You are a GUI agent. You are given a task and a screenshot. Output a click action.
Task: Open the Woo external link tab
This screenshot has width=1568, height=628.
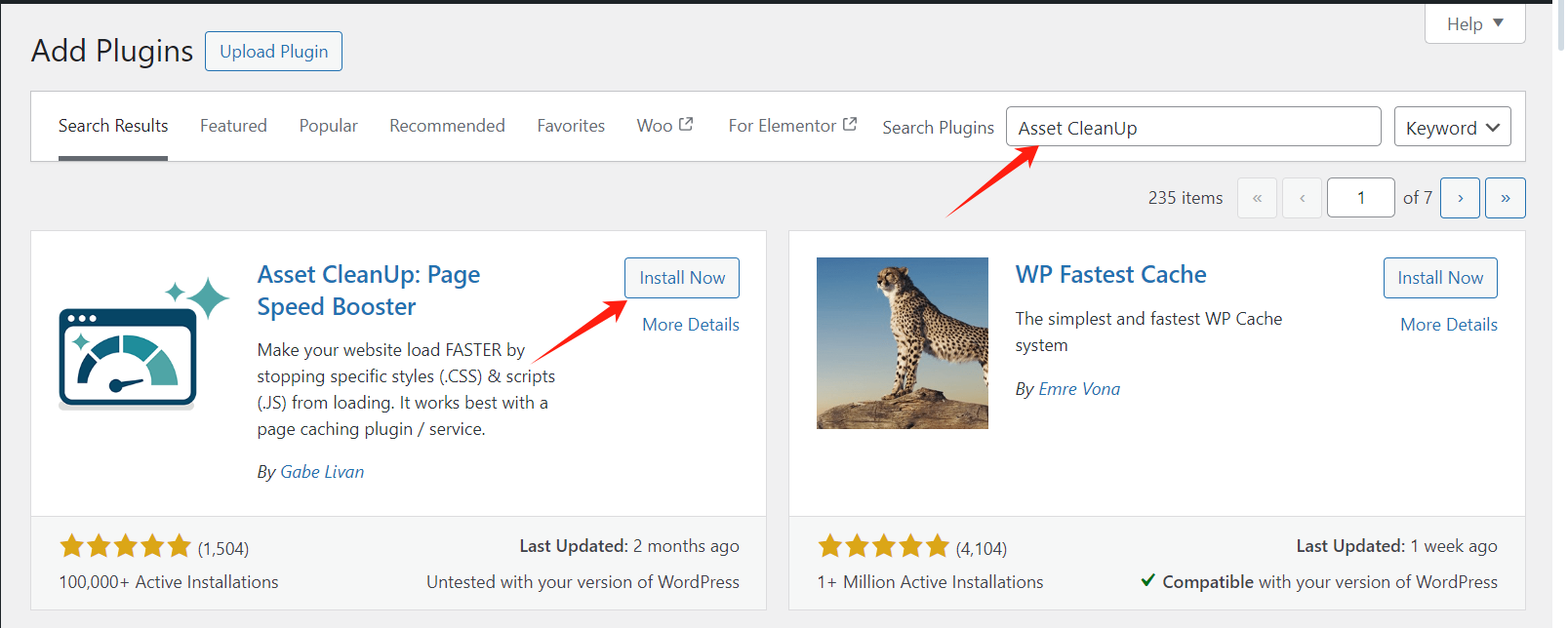pyautogui.click(x=664, y=126)
